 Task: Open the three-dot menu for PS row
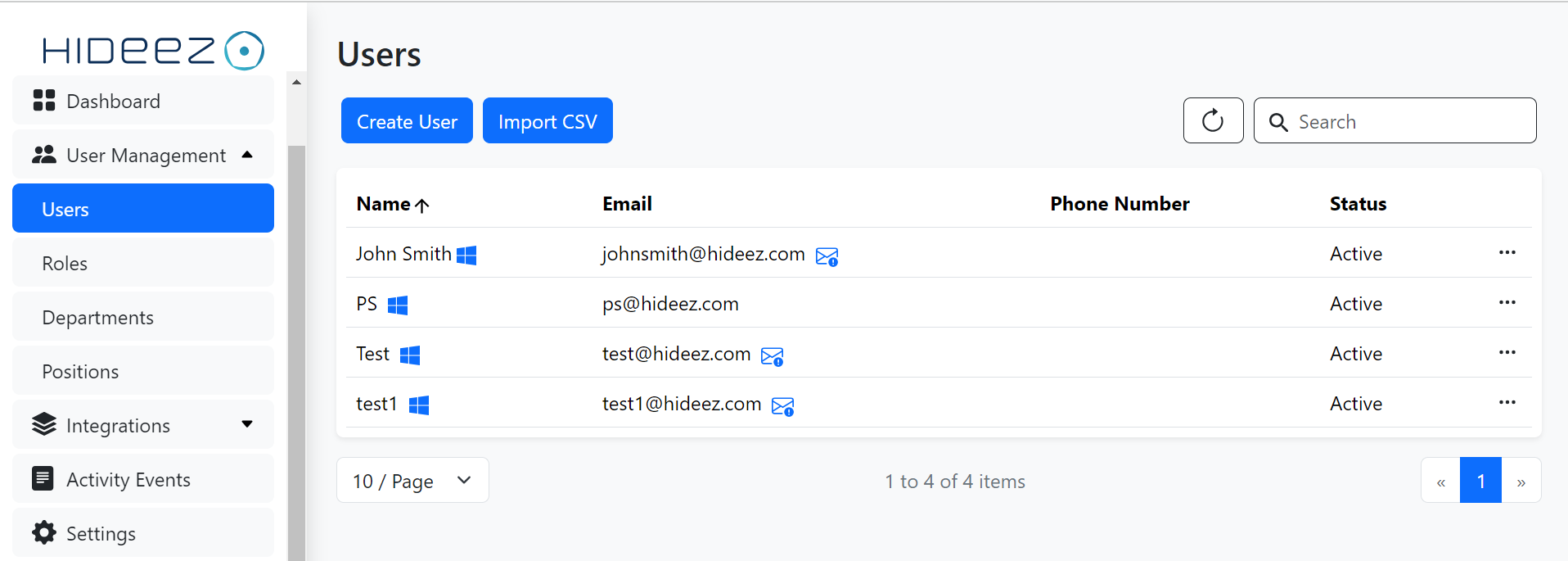coord(1507,303)
